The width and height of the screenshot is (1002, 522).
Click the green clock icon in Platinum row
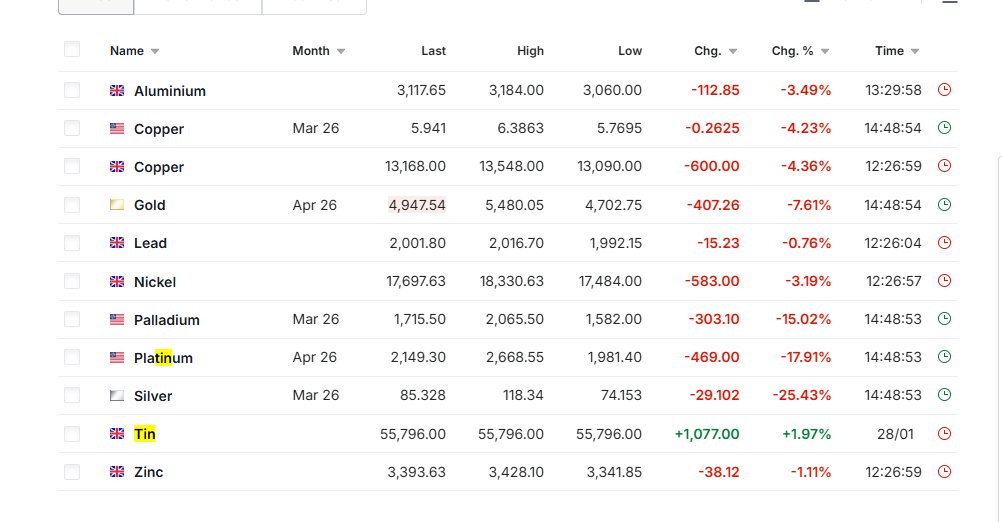(944, 357)
